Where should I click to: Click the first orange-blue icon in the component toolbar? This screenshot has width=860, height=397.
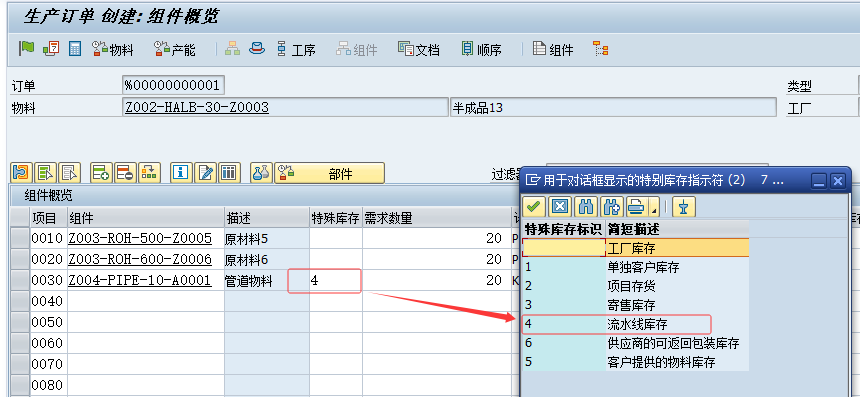pos(22,173)
